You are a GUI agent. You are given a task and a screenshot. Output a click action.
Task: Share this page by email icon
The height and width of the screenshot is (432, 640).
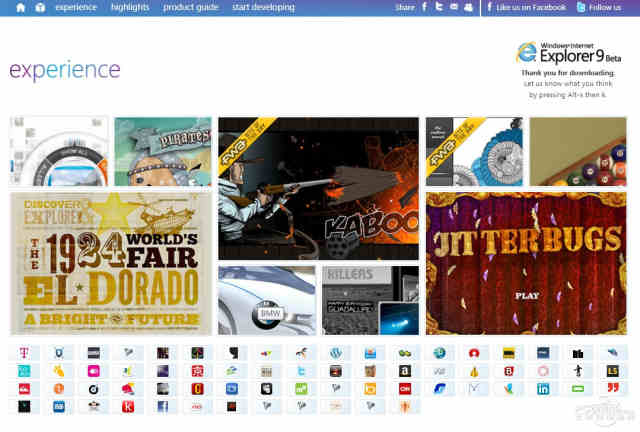pyautogui.click(x=454, y=7)
